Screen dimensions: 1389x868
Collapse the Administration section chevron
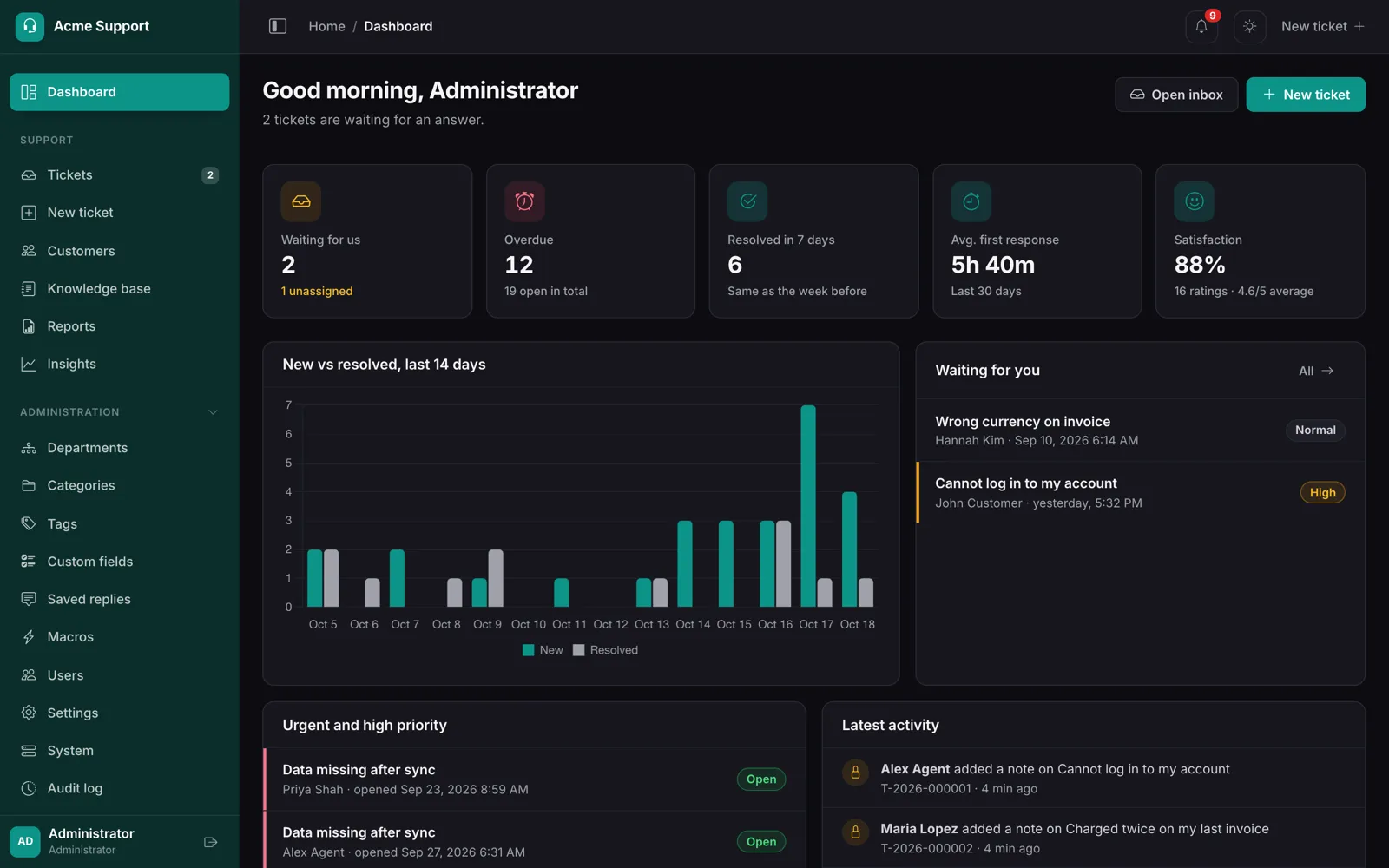(x=213, y=412)
